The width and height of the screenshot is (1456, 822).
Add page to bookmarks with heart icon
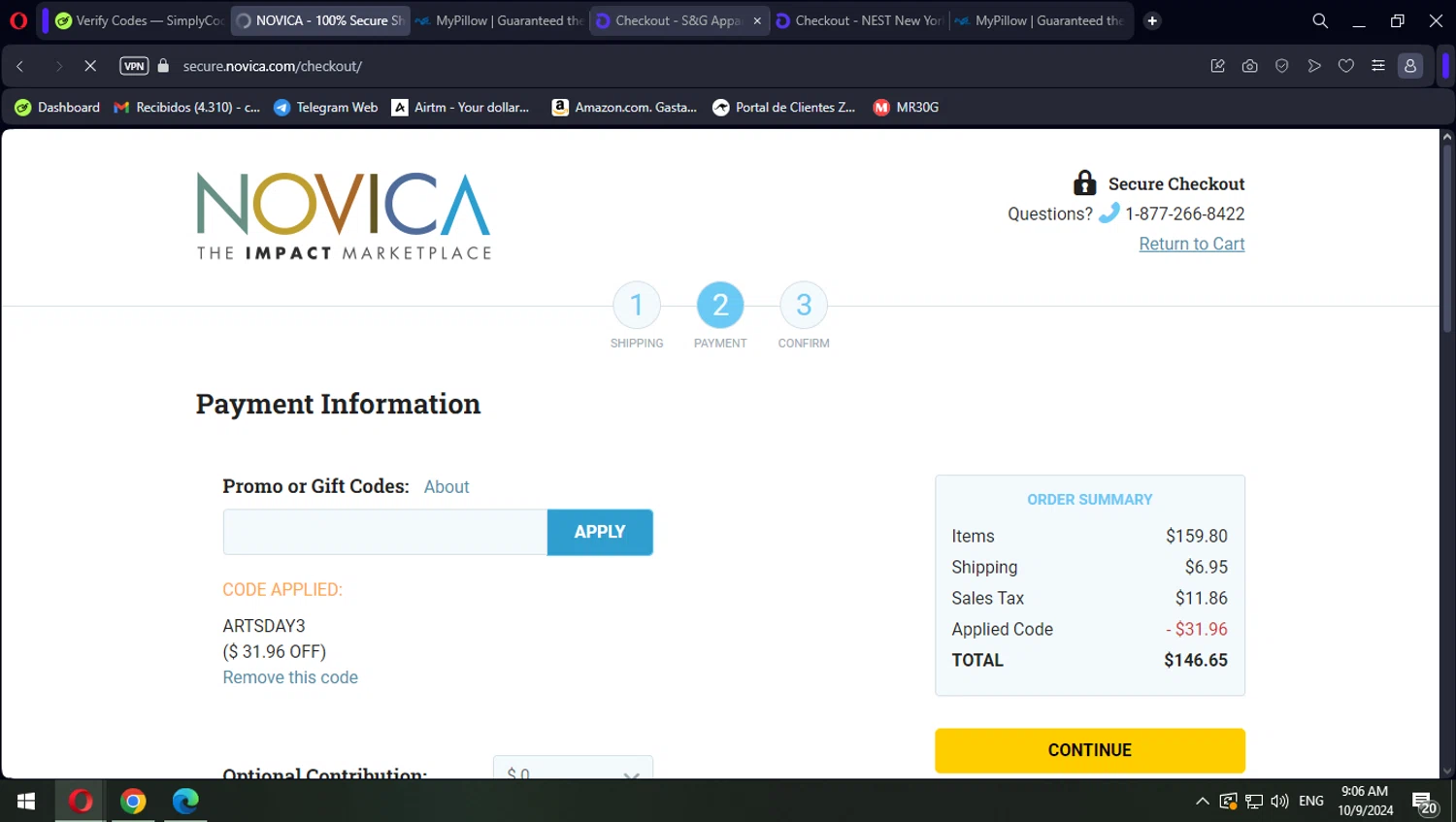[1346, 66]
